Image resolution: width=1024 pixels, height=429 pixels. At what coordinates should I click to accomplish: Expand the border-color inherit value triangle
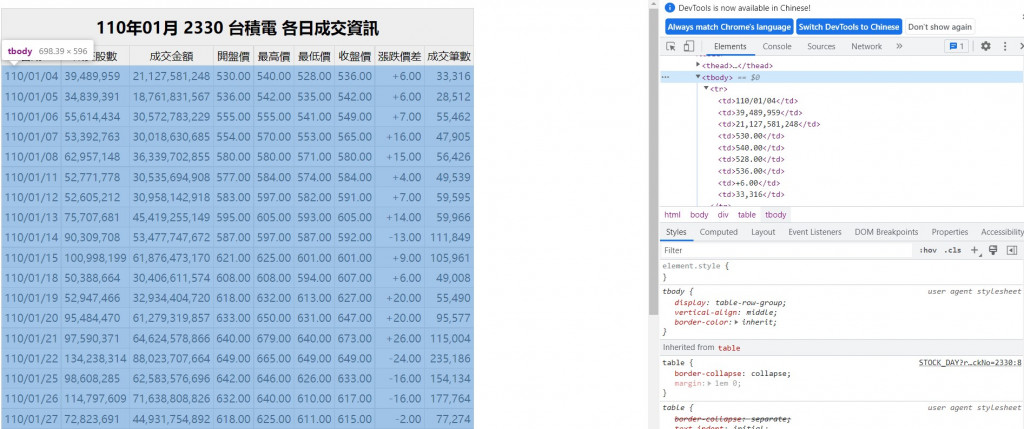(x=737, y=323)
